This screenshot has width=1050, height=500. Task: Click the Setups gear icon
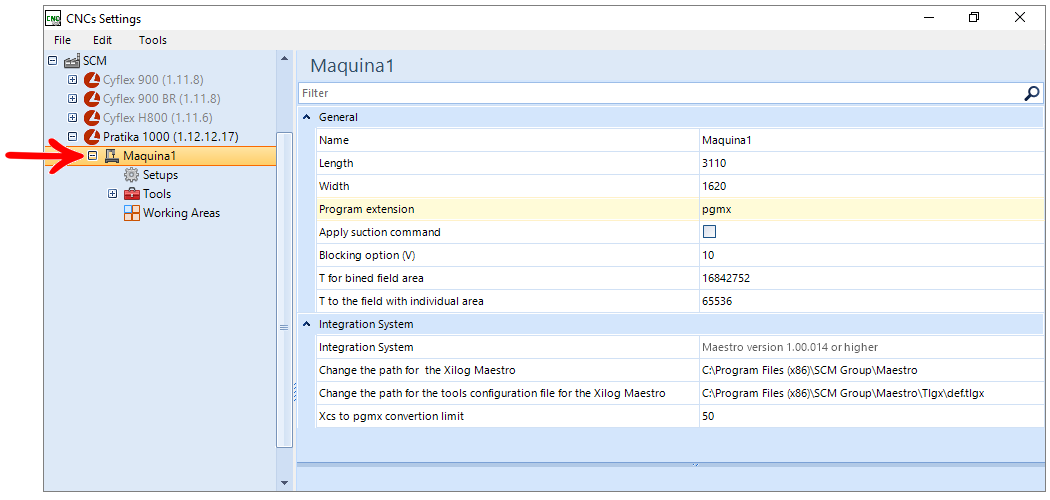131,175
